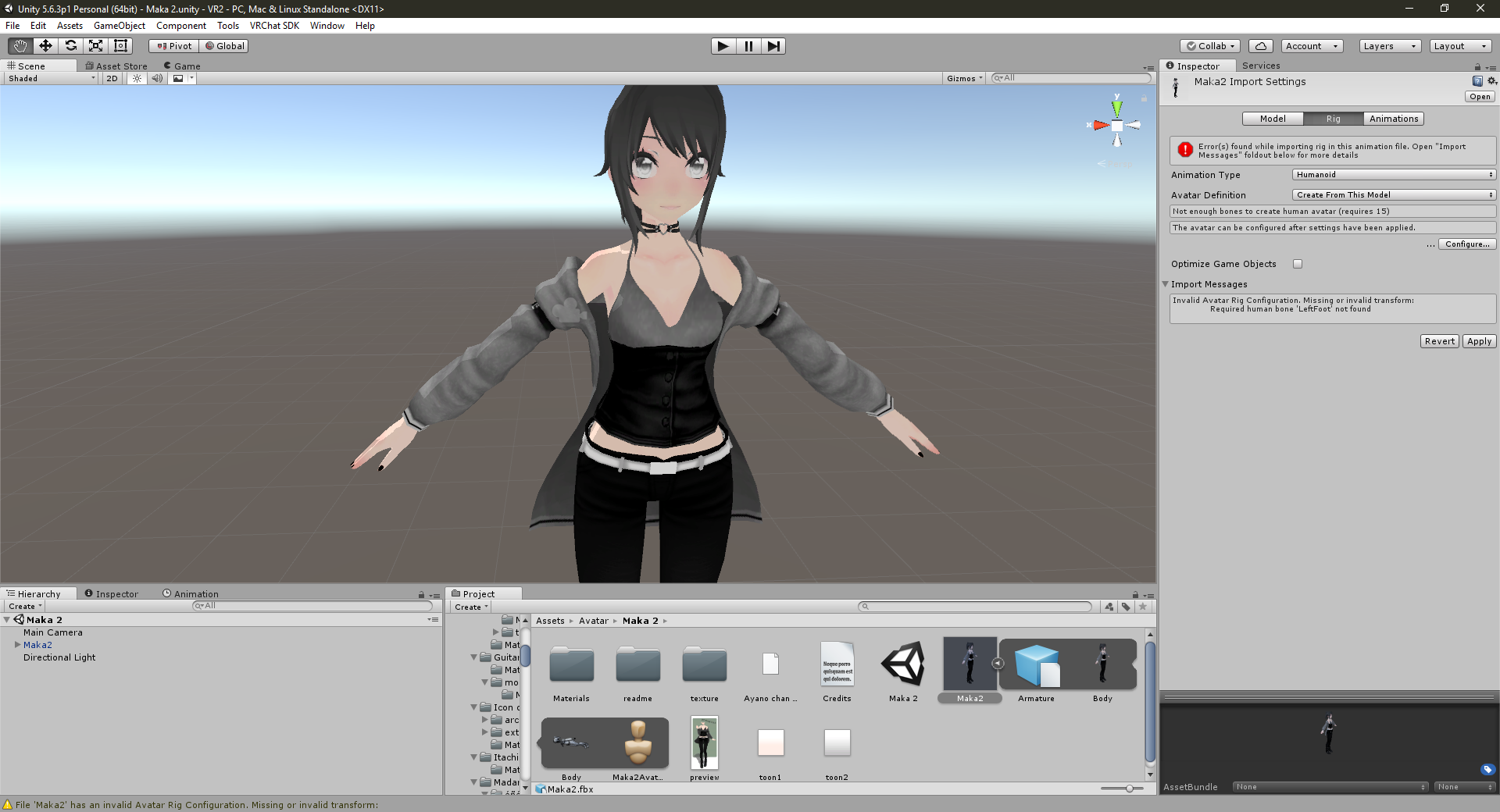This screenshot has width=1500, height=812.
Task: Select the Rotate tool
Action: pyautogui.click(x=70, y=46)
